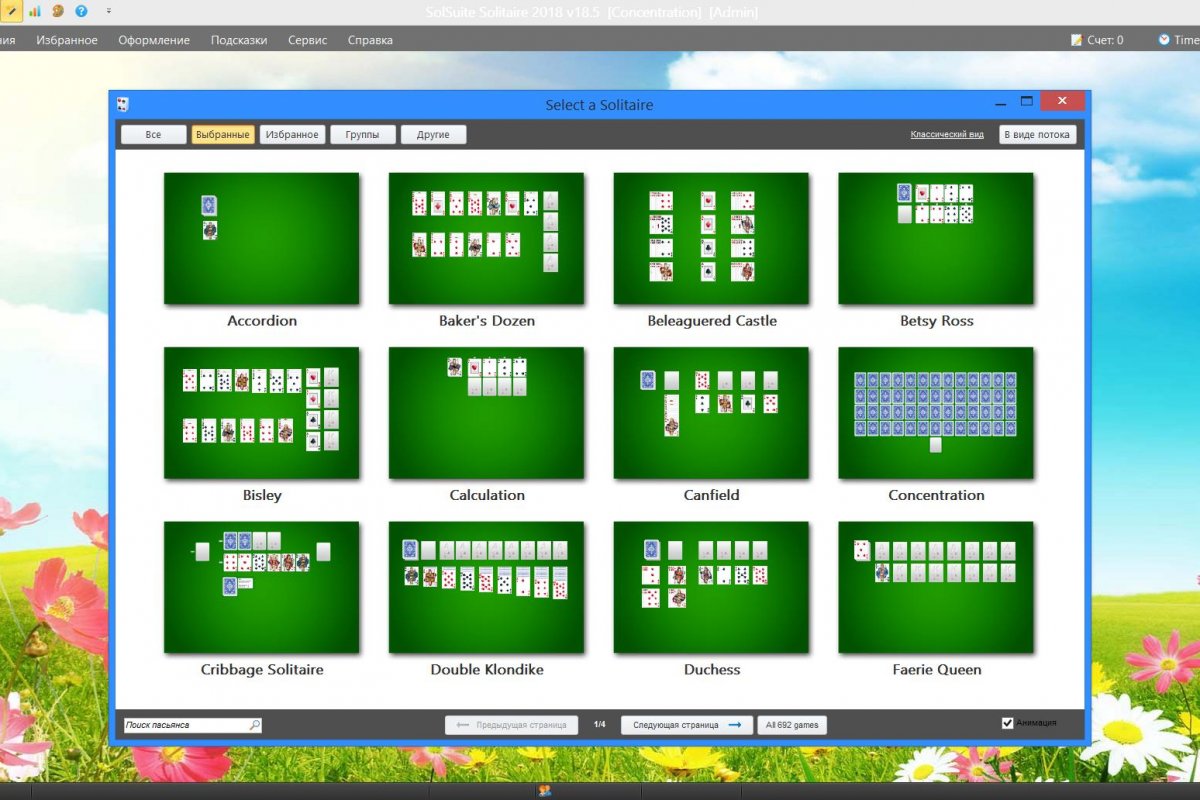Expand the quick access toolbar customize arrow

click(108, 11)
